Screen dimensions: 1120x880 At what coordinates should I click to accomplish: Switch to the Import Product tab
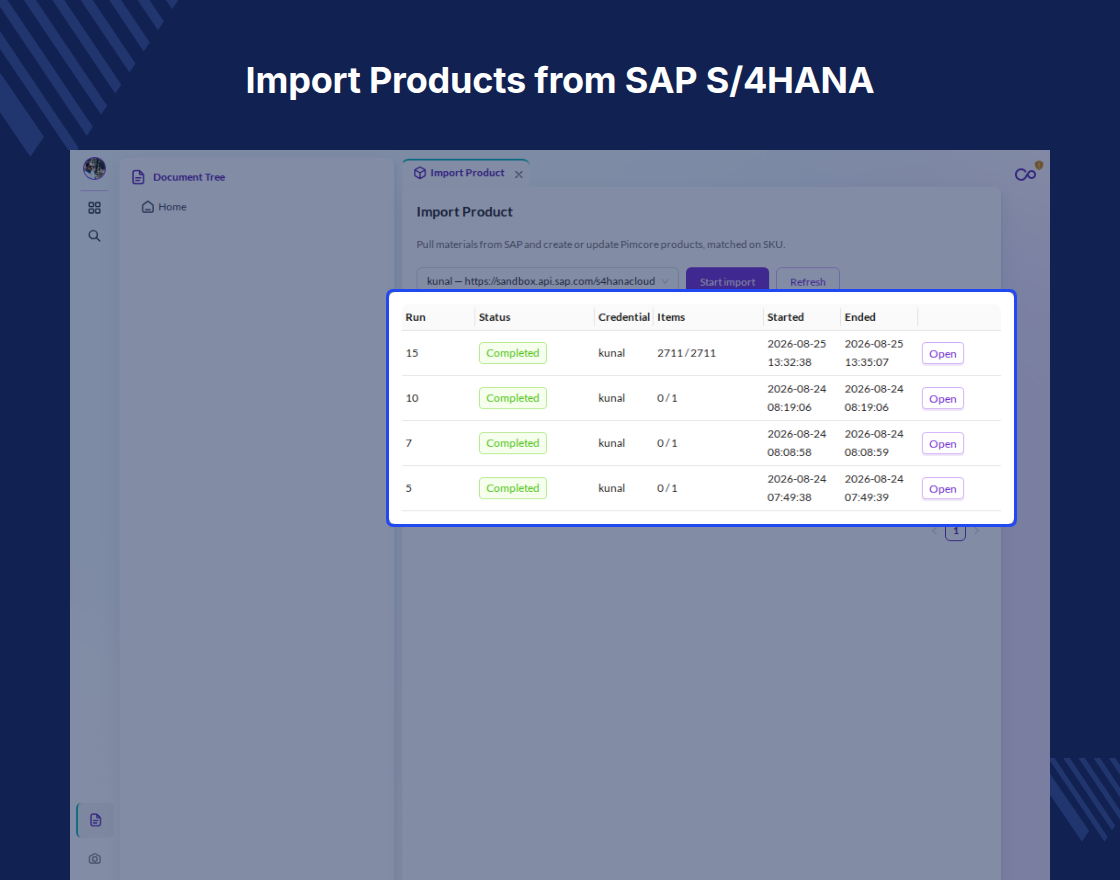pyautogui.click(x=466, y=173)
